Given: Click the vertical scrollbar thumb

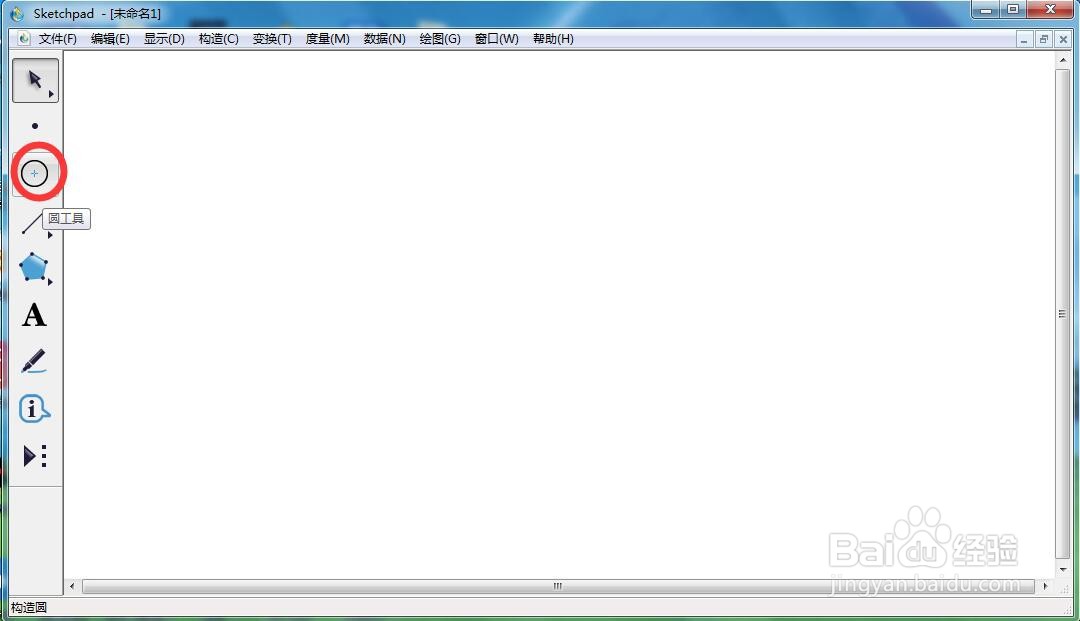Looking at the screenshot, I should pyautogui.click(x=1063, y=314).
